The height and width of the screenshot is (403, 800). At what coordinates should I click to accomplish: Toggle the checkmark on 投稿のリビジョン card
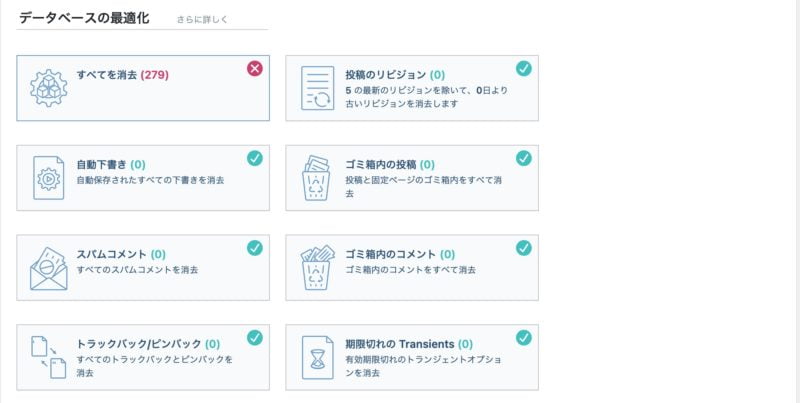(524, 68)
